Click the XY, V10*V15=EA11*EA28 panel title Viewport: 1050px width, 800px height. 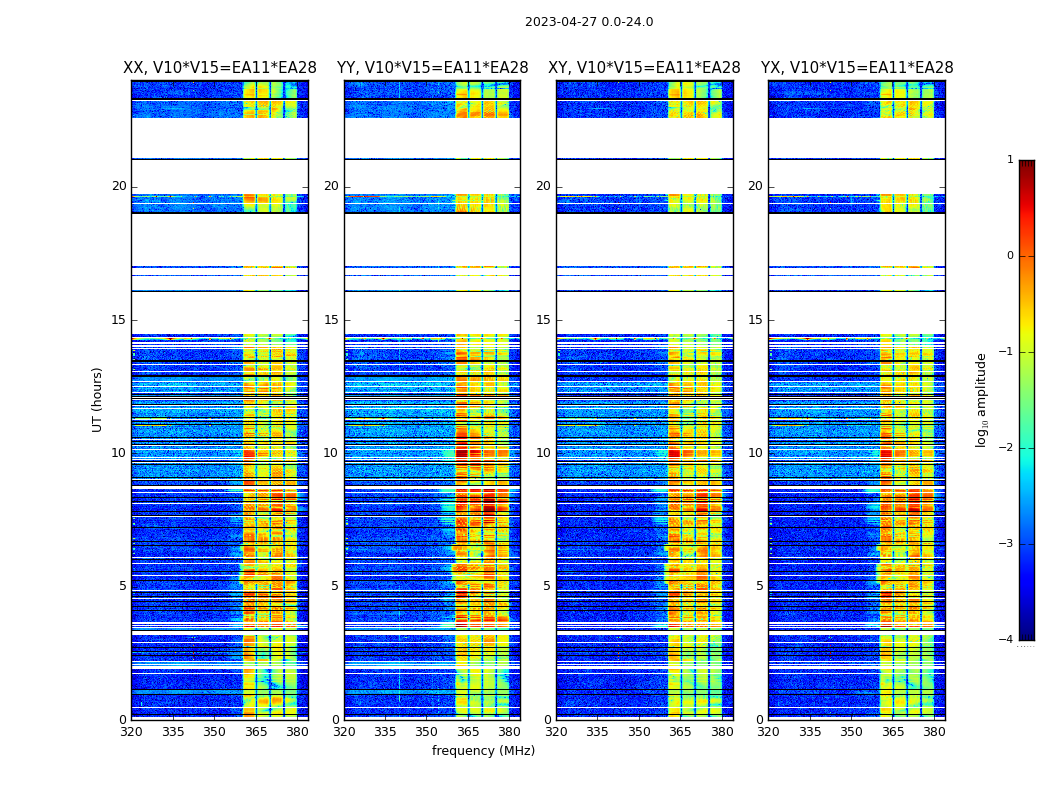[644, 68]
